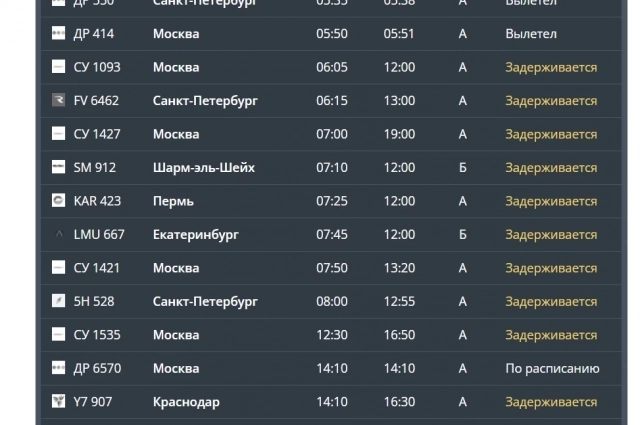The height and width of the screenshot is (425, 640).
Task: Click the airline logo beside ДР 414
Action: 57,34
